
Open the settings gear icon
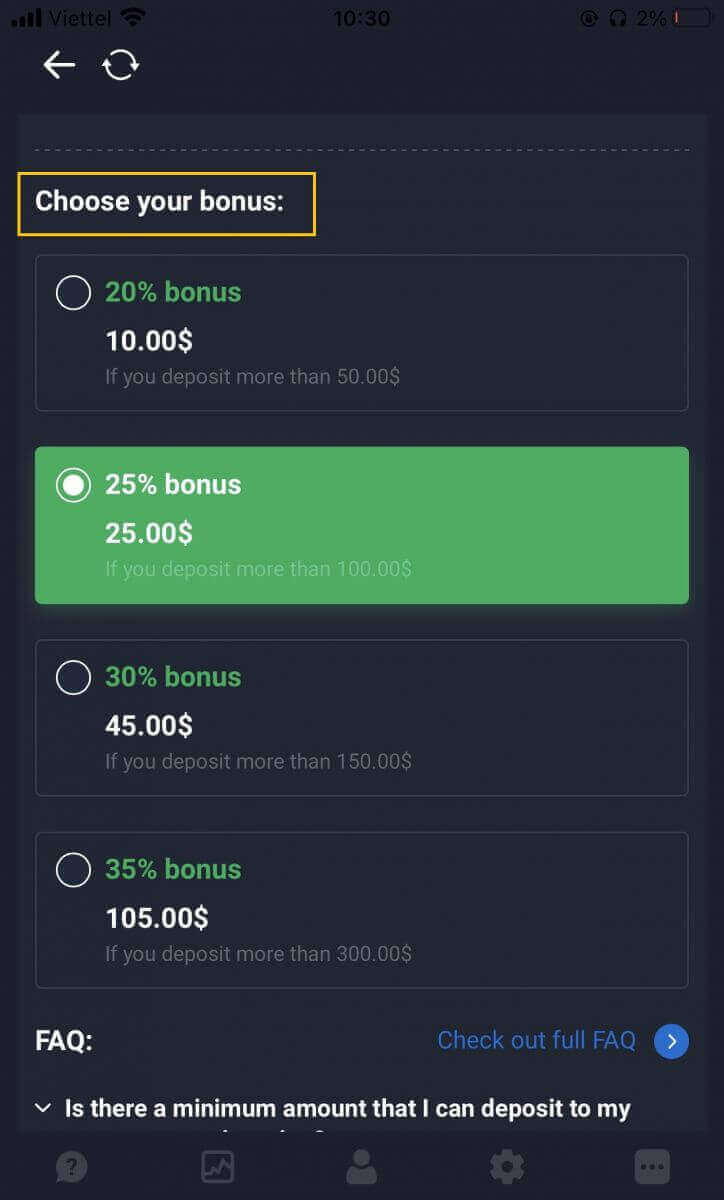506,1166
